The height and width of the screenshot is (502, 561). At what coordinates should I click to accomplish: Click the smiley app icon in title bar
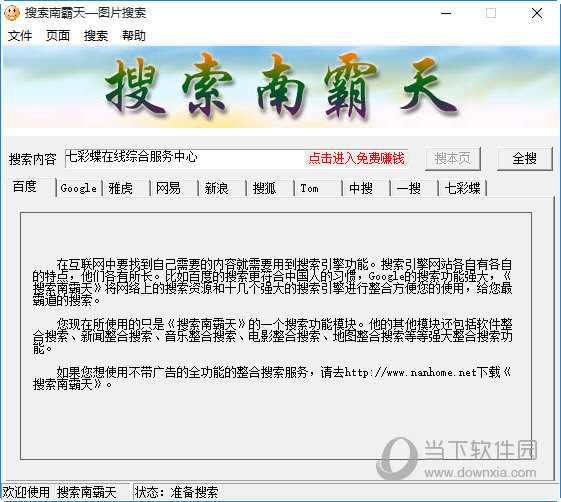click(11, 13)
